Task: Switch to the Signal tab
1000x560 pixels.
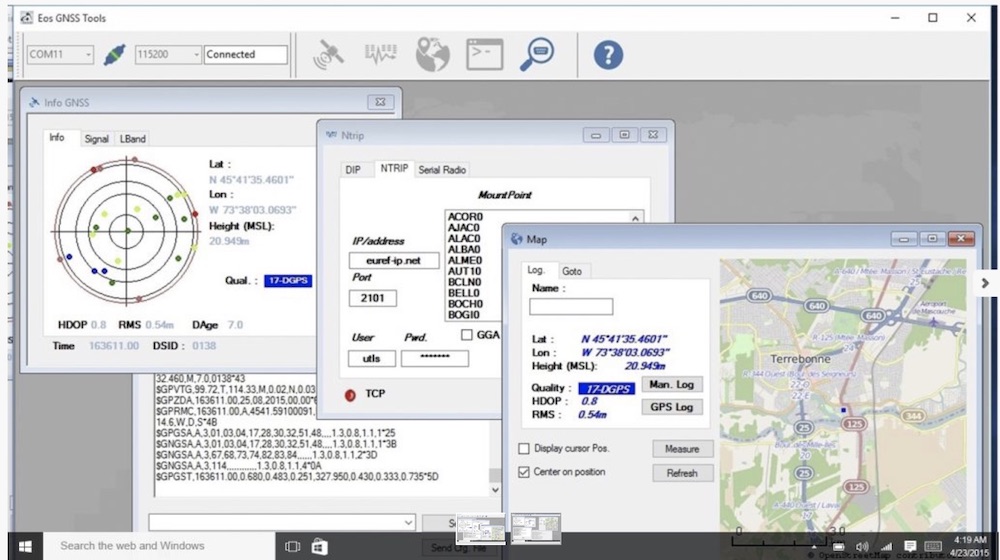Action: 96,139
